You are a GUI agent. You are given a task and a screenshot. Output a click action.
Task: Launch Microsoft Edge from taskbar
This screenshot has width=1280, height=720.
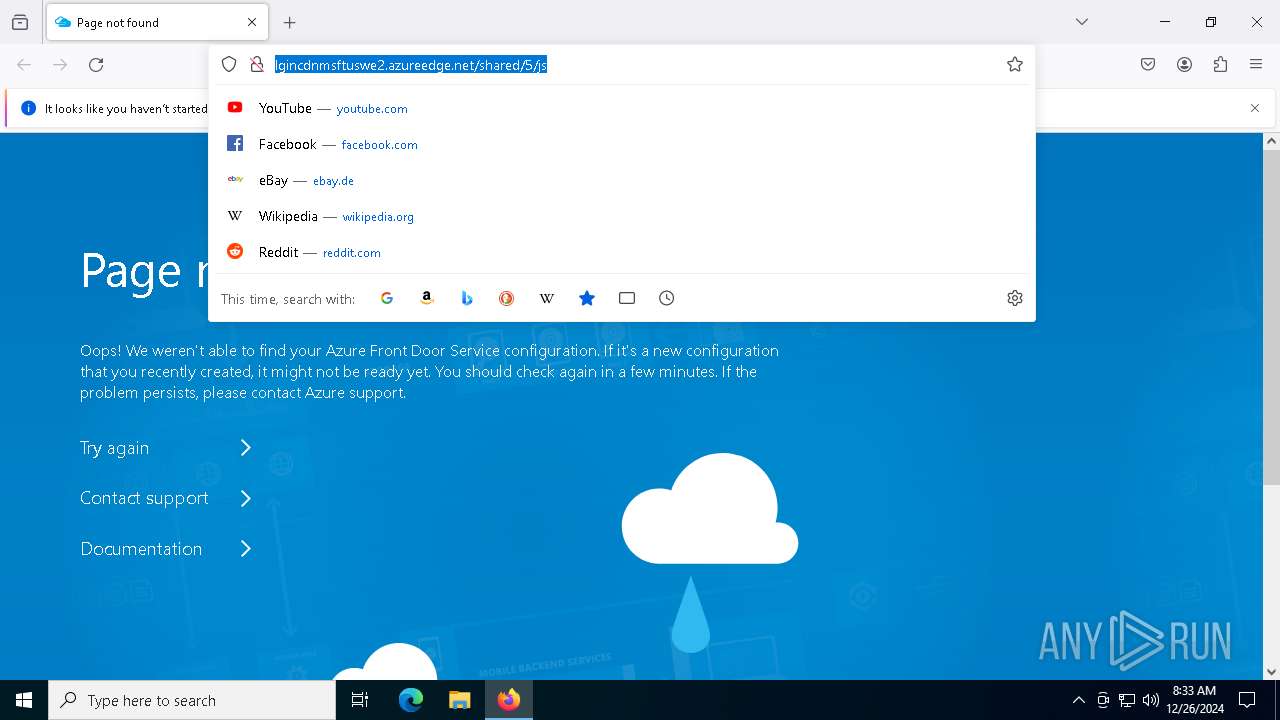pyautogui.click(x=411, y=700)
